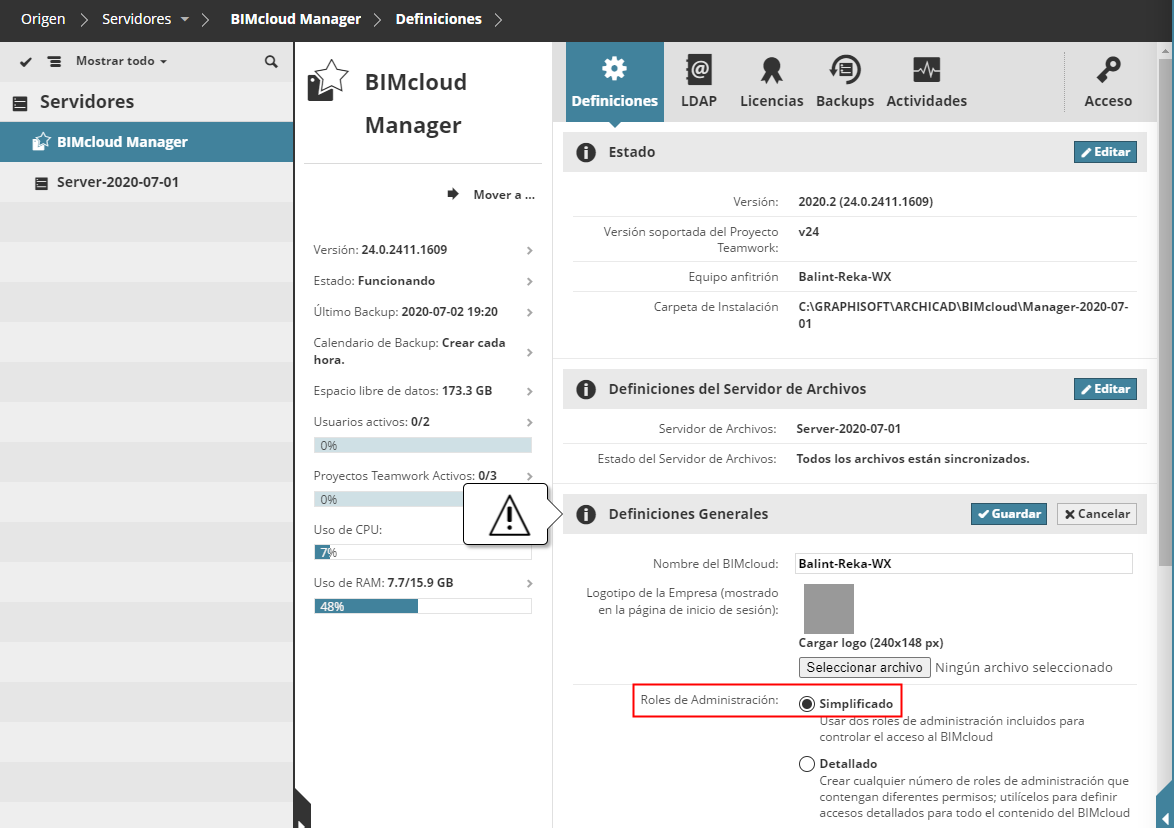Click the vertical scrollbar on the right
The height and width of the screenshot is (828, 1174).
pyautogui.click(x=1164, y=311)
